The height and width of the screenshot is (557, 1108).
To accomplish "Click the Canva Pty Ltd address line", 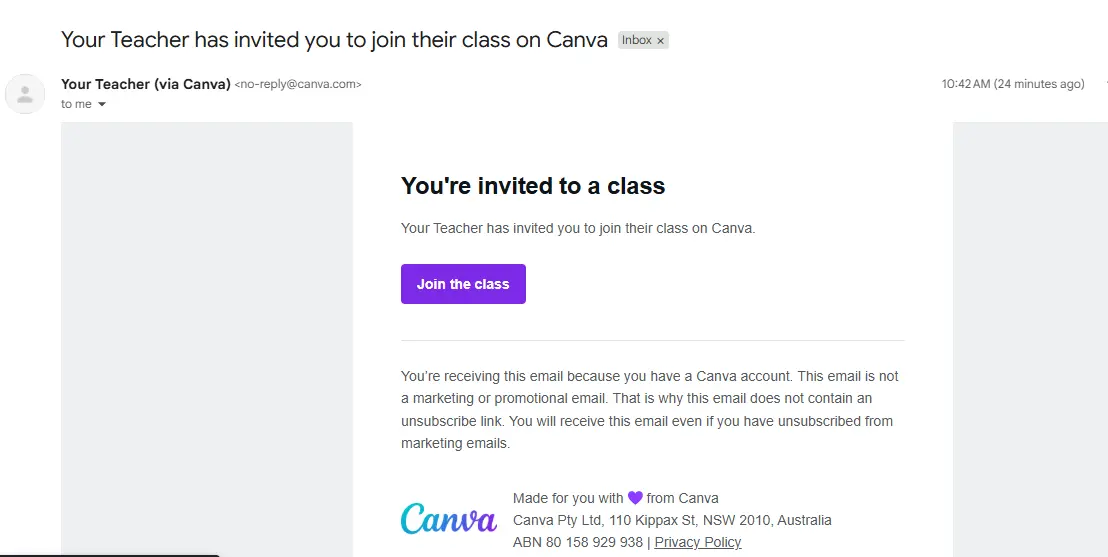I will point(672,520).
